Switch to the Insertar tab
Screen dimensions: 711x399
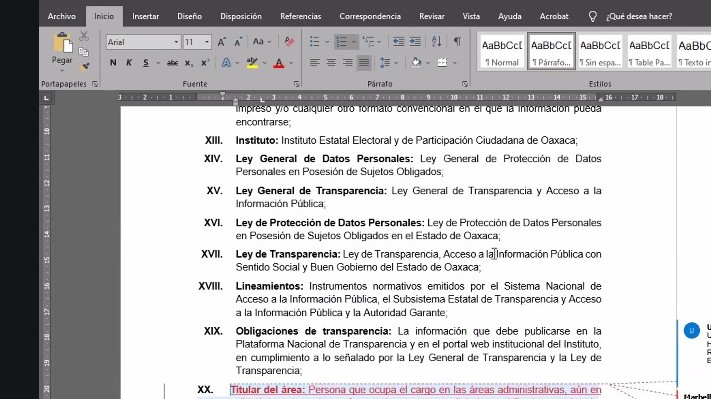click(x=146, y=16)
